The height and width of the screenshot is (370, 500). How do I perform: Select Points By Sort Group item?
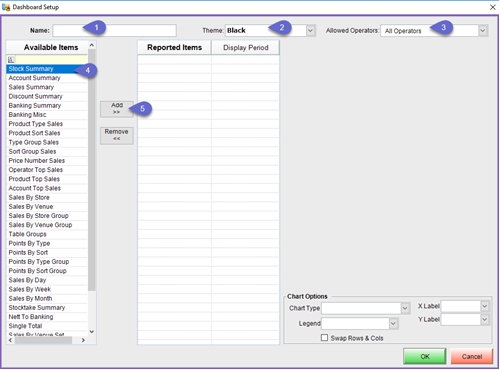pyautogui.click(x=47, y=271)
